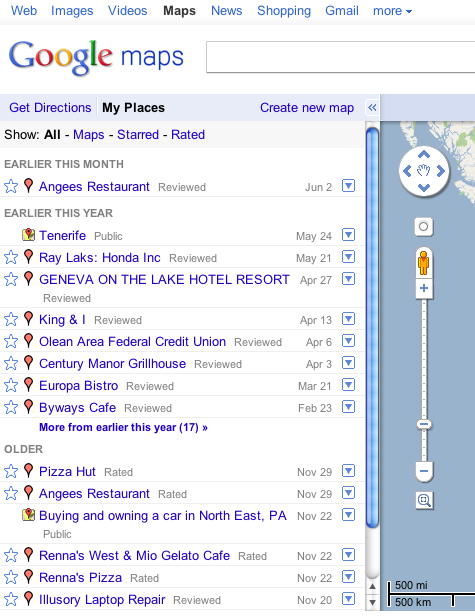
Task: Click the hand icon in pan control
Action: (x=424, y=171)
